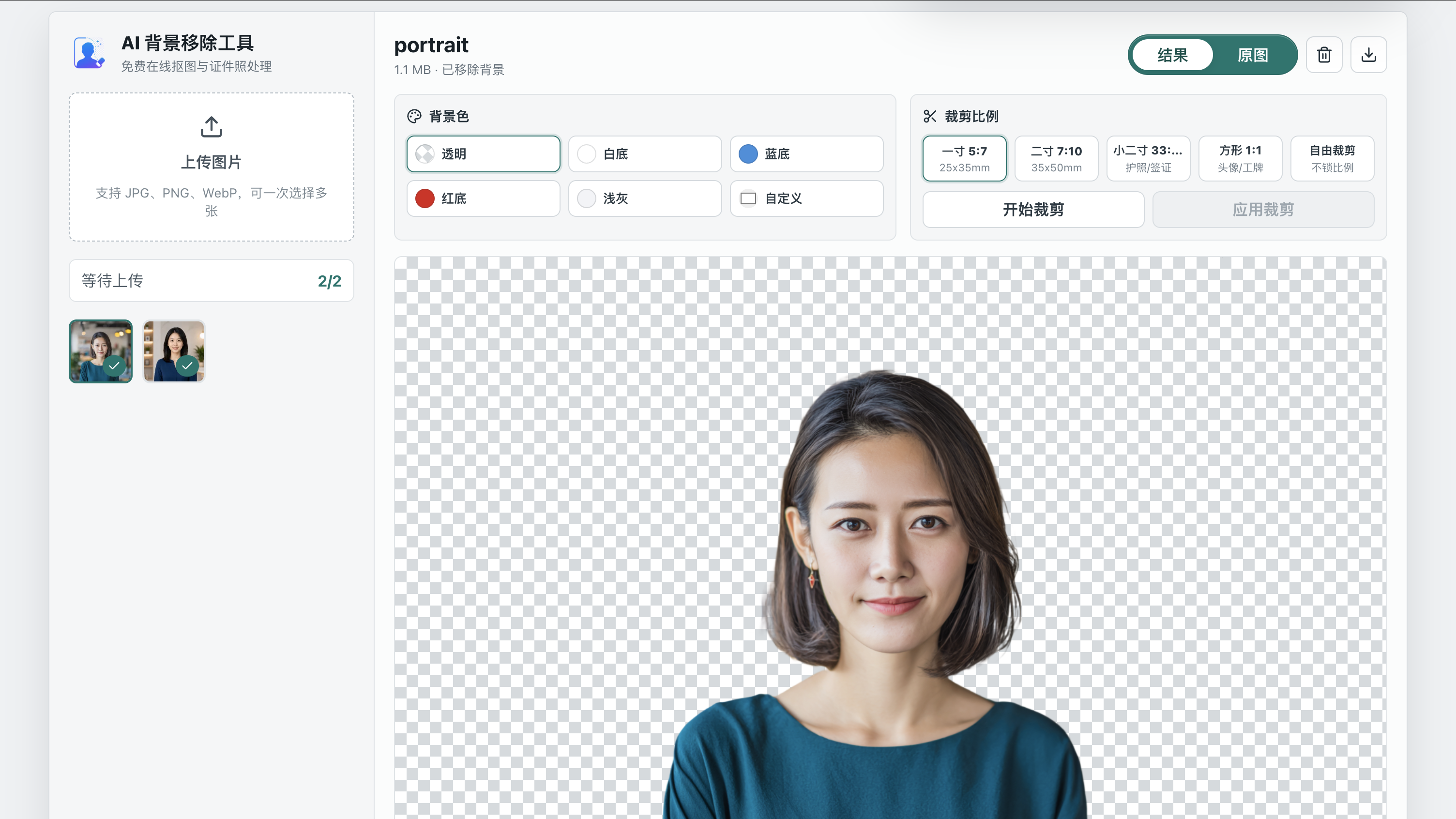The width and height of the screenshot is (1456, 819).
Task: Click the 开始裁剪 button
Action: (1033, 210)
